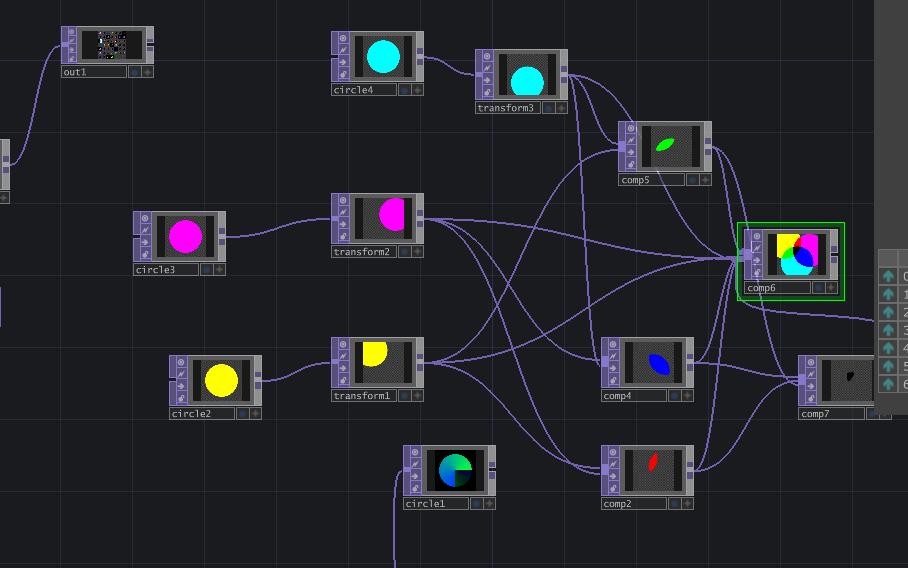This screenshot has height=568, width=908.
Task: Toggle the blue display flag on circle2
Action: click(243, 413)
